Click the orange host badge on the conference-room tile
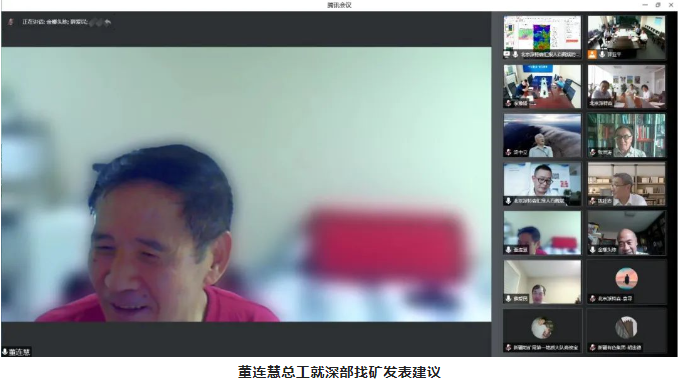This screenshot has height=389, width=691. [593, 55]
